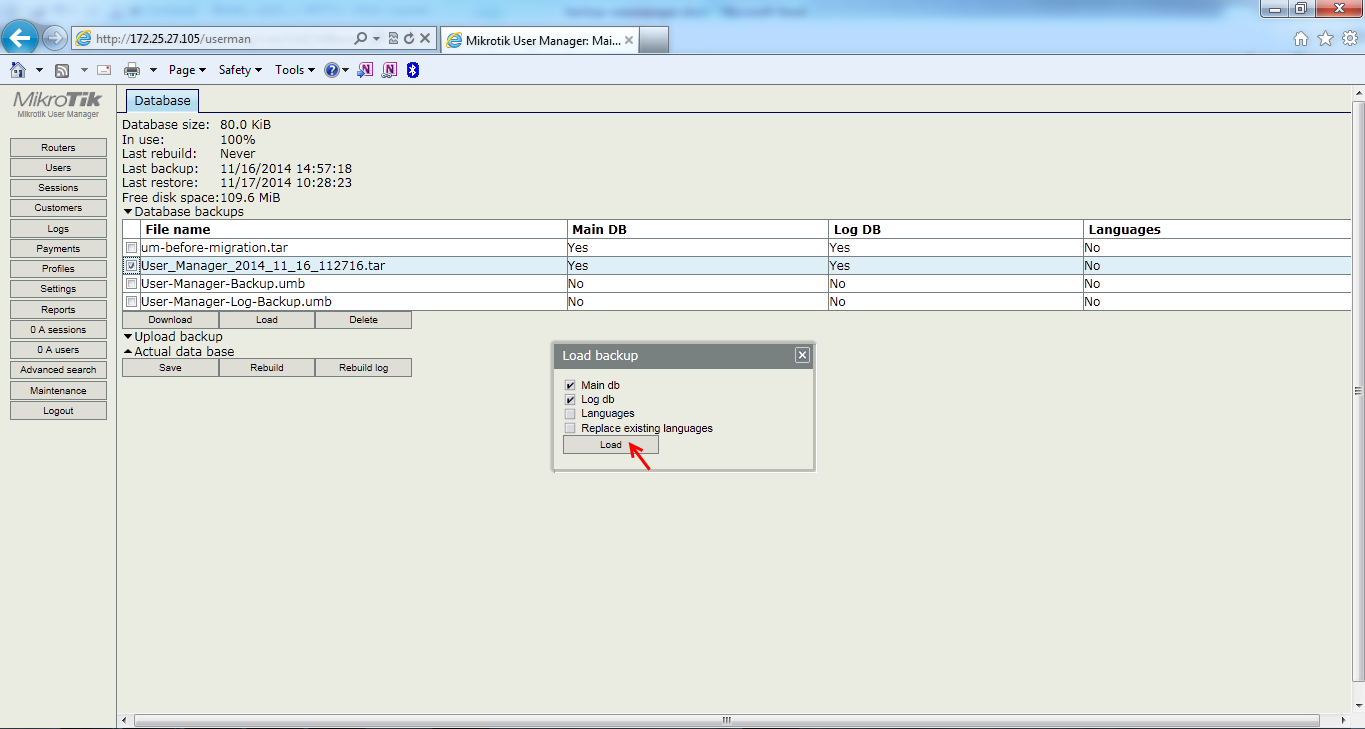The height and width of the screenshot is (729, 1365).
Task: Open the Profiles menu item
Action: click(x=58, y=269)
